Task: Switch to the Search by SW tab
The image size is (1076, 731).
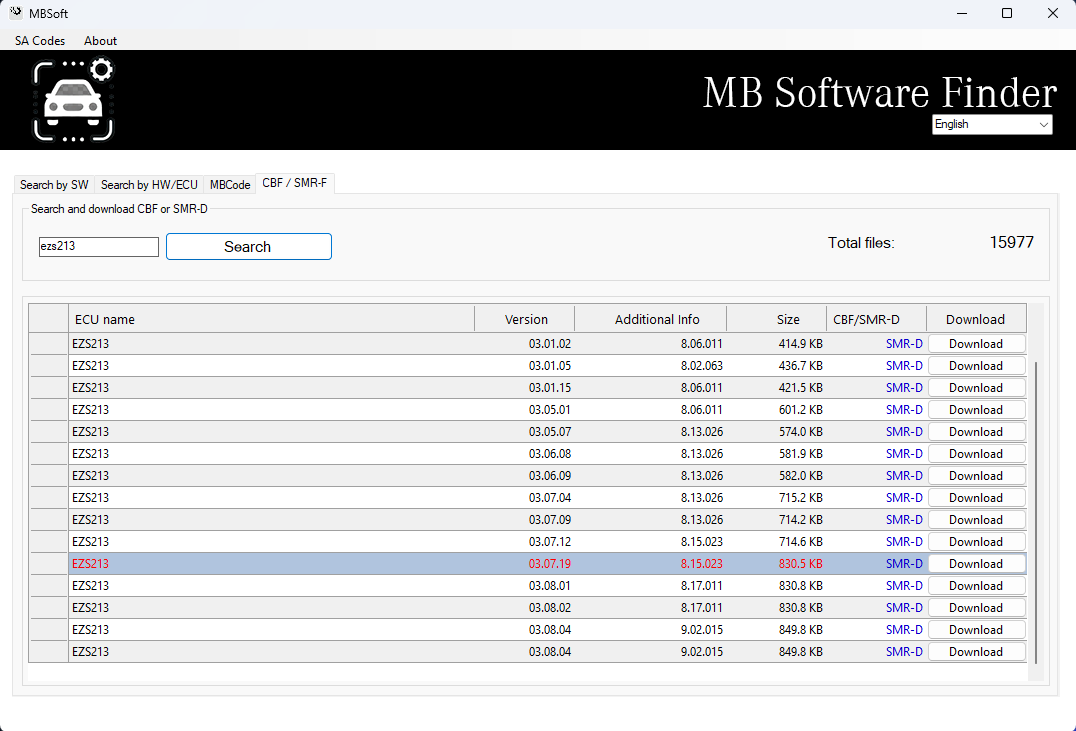Action: [x=53, y=184]
